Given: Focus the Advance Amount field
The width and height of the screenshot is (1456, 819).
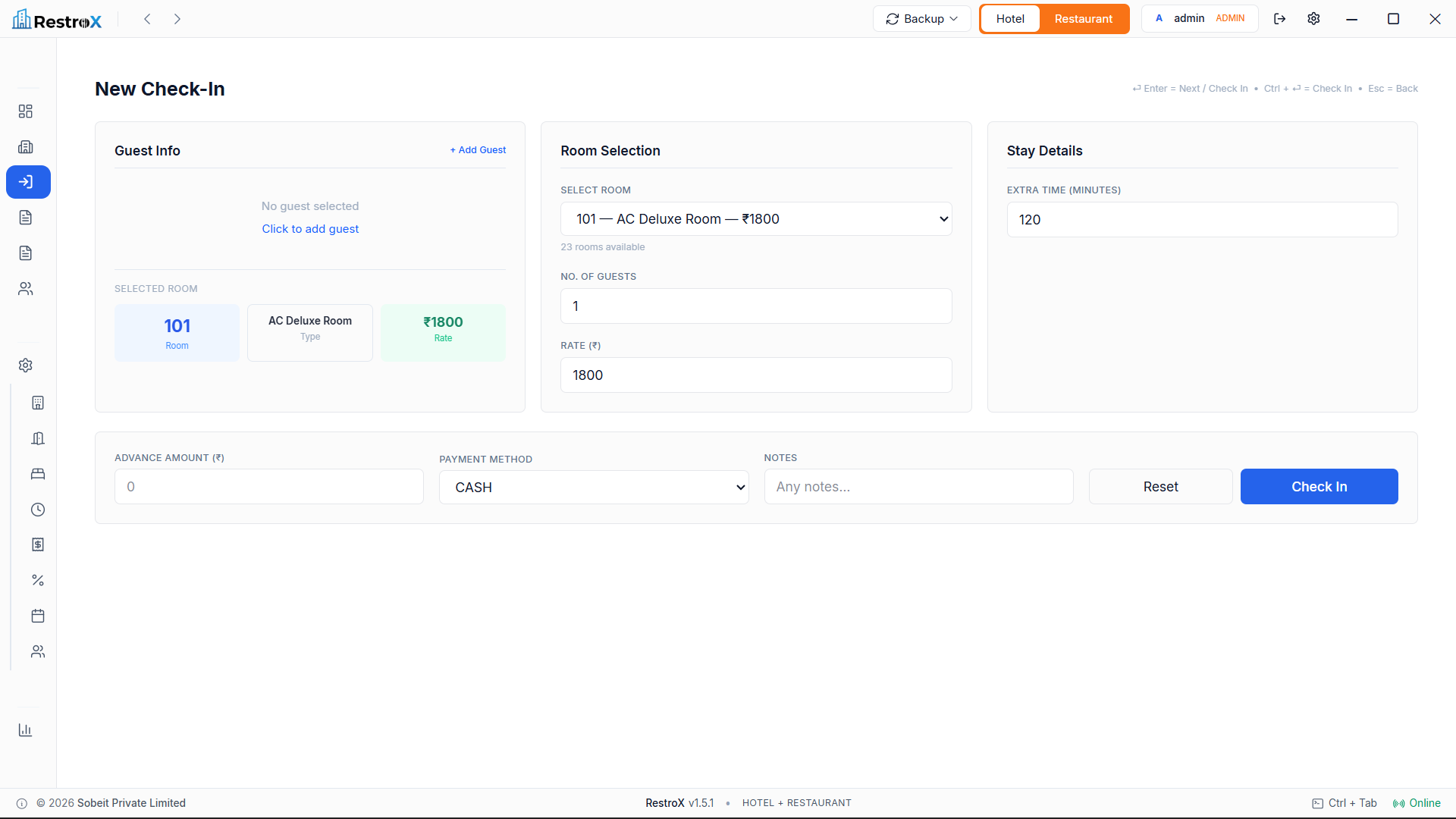Looking at the screenshot, I should pos(269,487).
